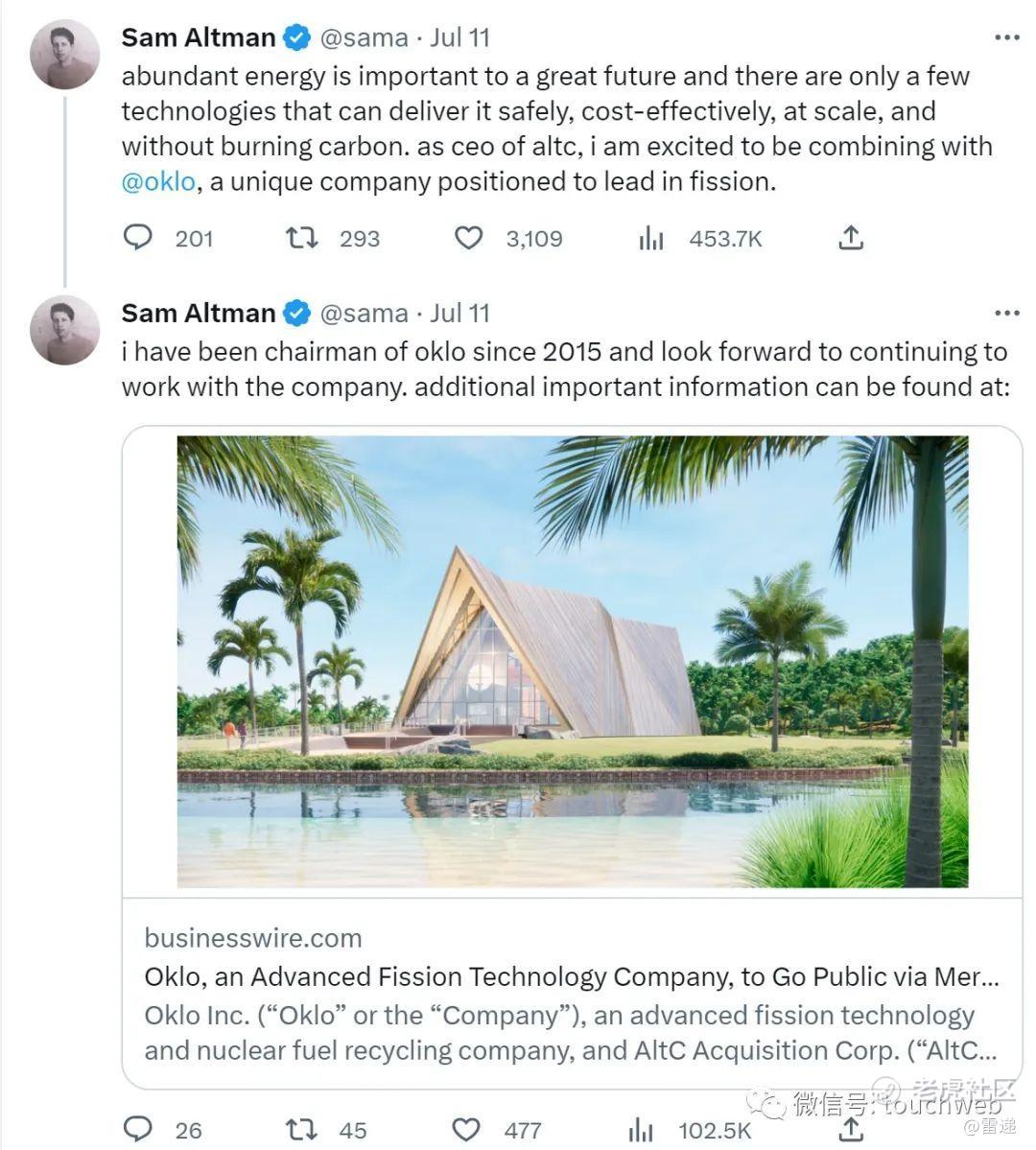Image resolution: width=1036 pixels, height=1150 pixels.
Task: View analytics for the 453.7K-view tweet
Action: pyautogui.click(x=651, y=238)
